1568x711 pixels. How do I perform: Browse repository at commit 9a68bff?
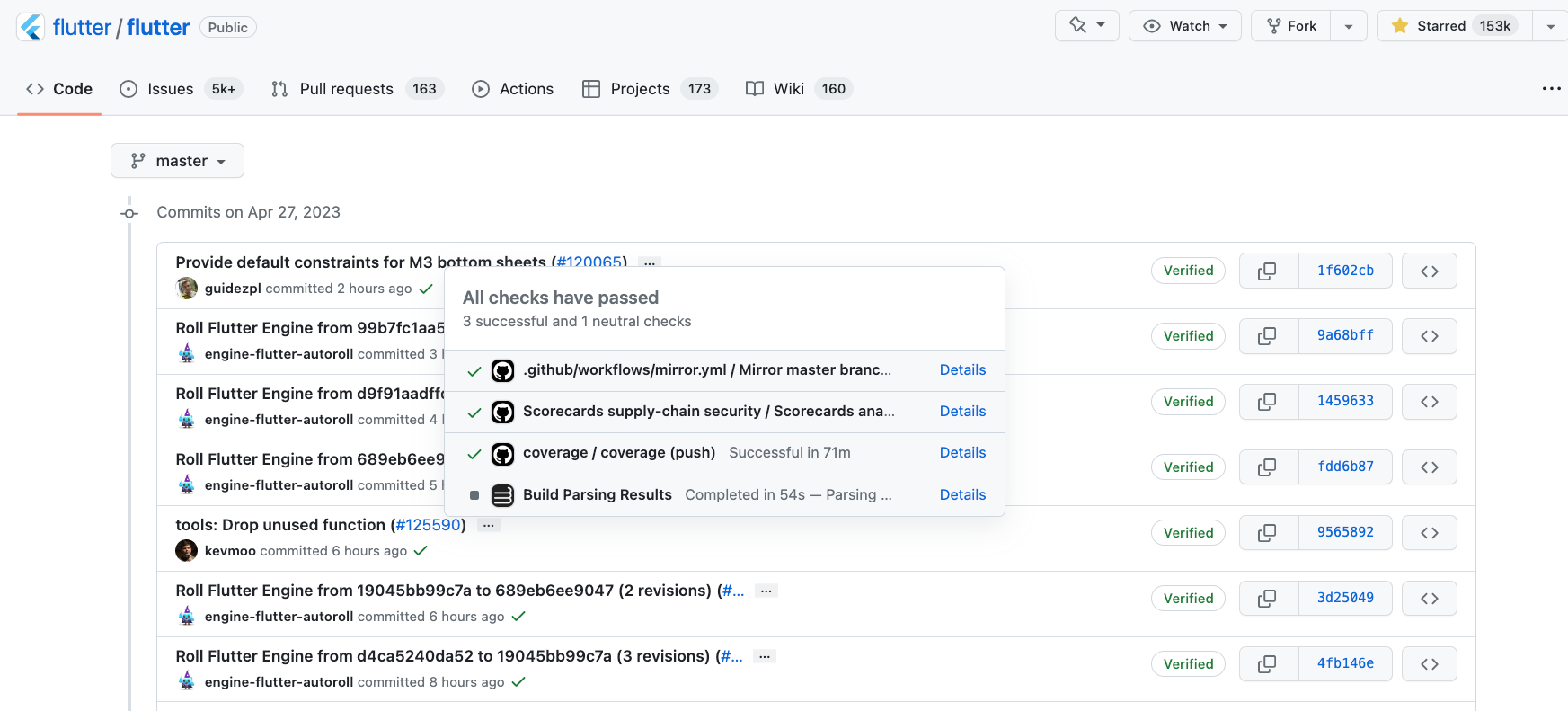[x=1430, y=336]
